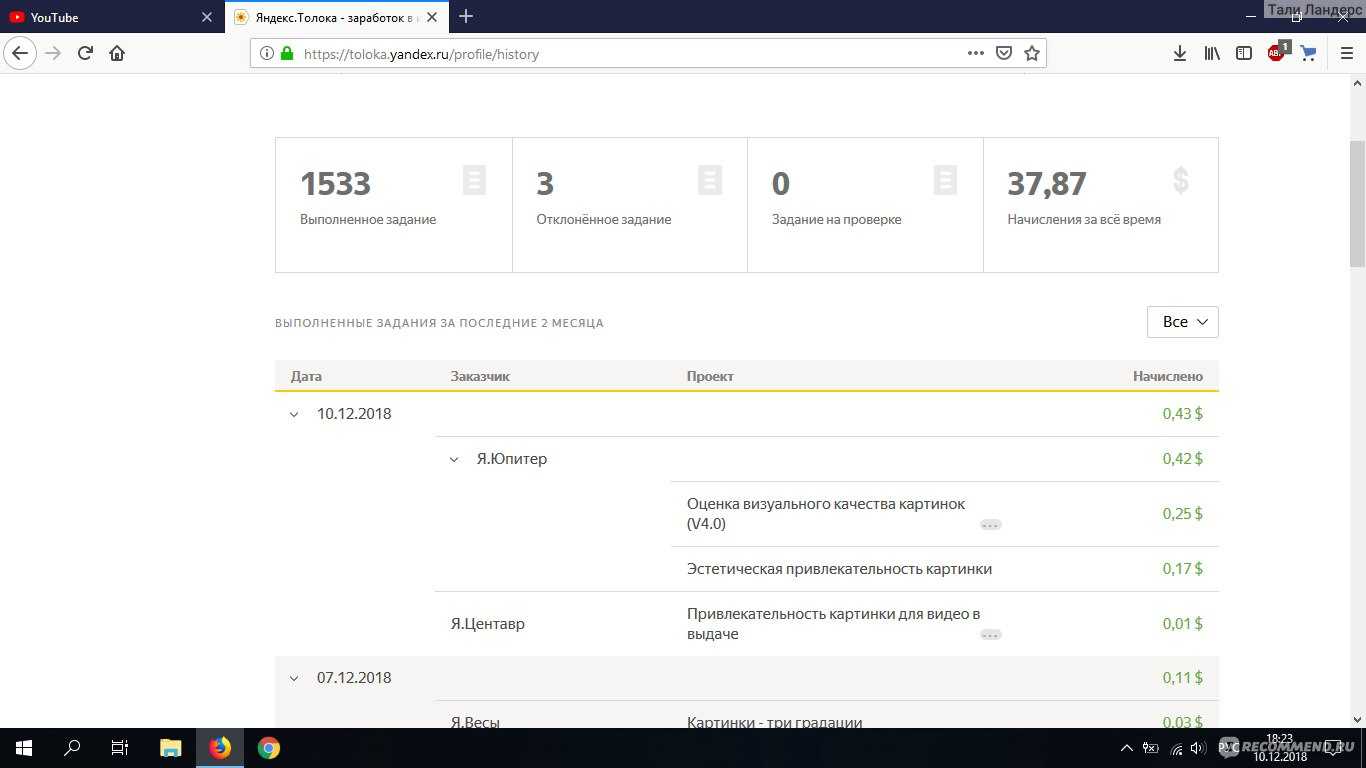Click the Я.Весы customer name
1366x768 pixels.
(475, 721)
